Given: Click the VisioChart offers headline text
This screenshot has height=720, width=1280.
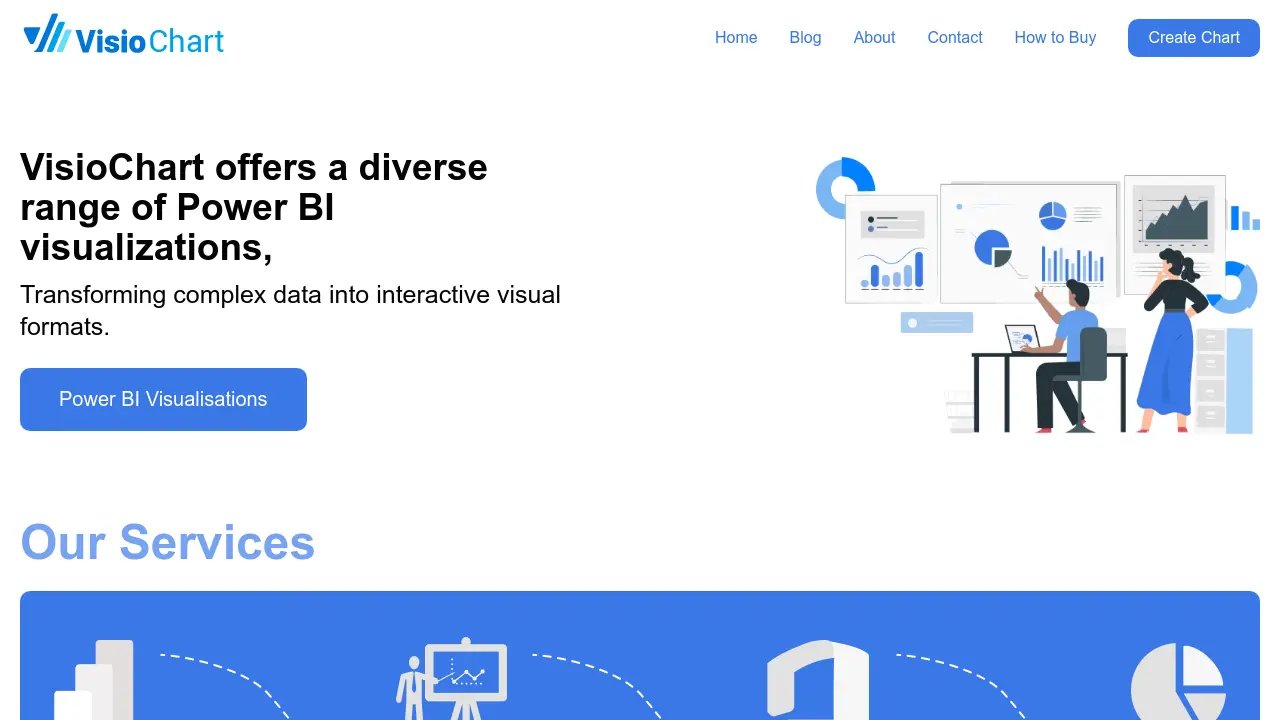Looking at the screenshot, I should [254, 207].
